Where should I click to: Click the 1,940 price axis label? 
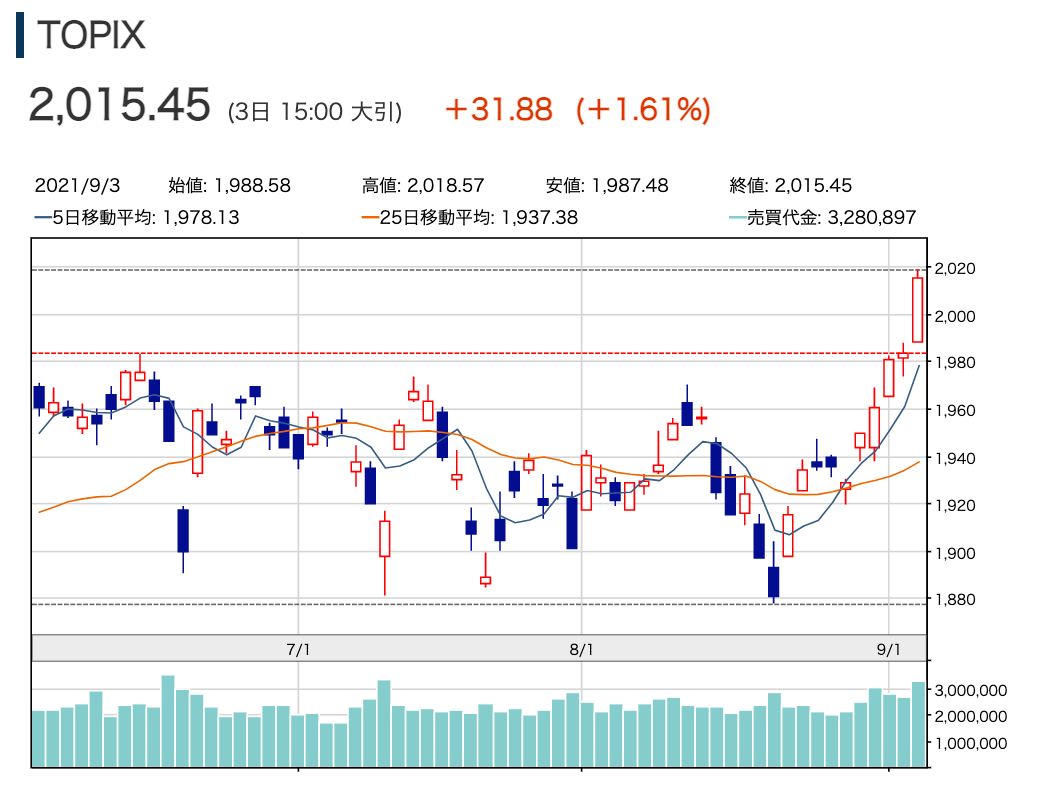pos(955,458)
